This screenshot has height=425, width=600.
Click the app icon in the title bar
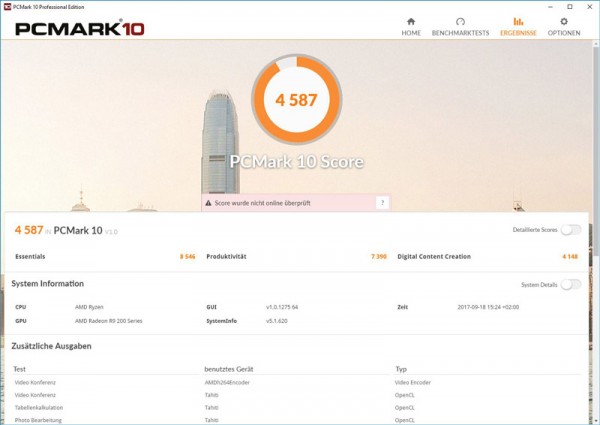(7, 5)
